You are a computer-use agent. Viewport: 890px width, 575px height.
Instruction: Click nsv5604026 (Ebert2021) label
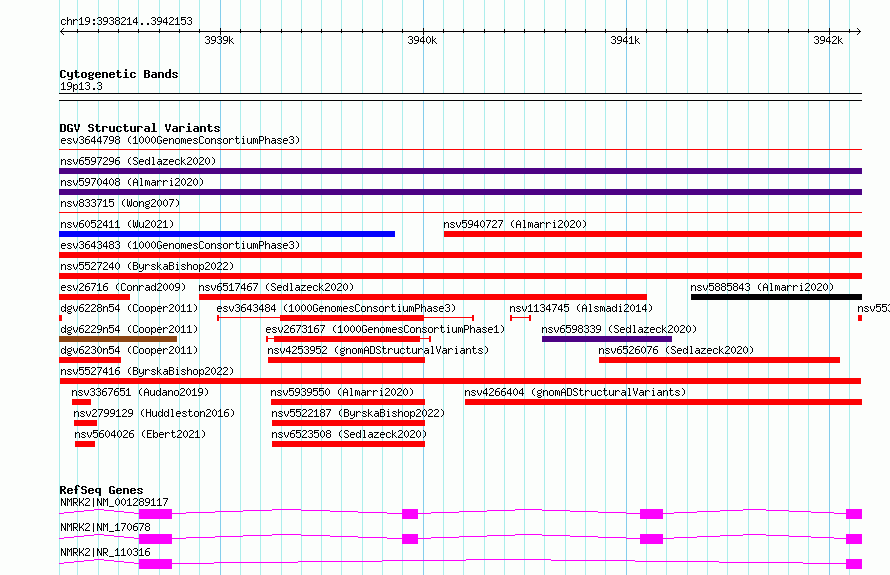140,434
